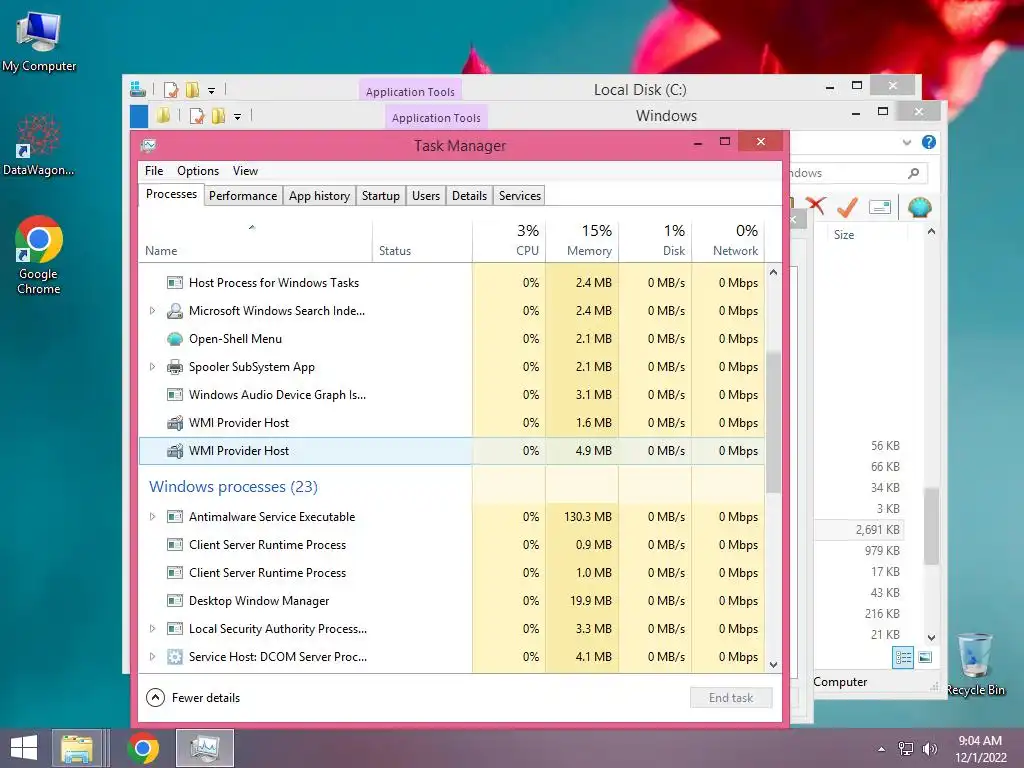Click the Service Host DCOM gear icon
Viewport: 1024px width, 768px height.
coord(174,657)
